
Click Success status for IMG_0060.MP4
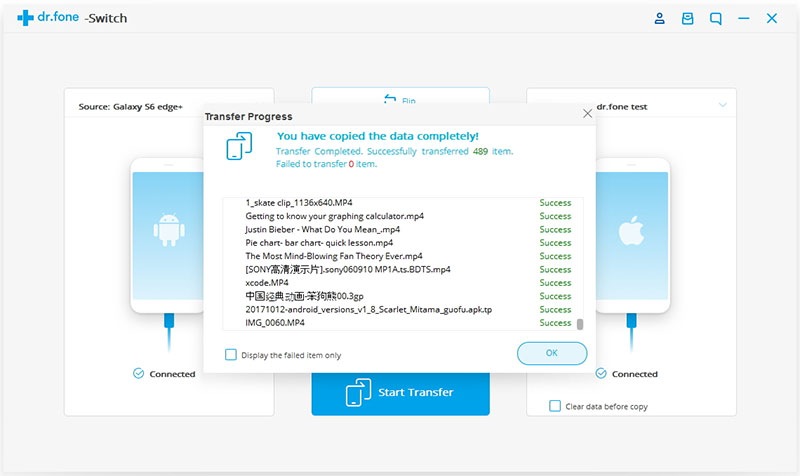point(555,322)
